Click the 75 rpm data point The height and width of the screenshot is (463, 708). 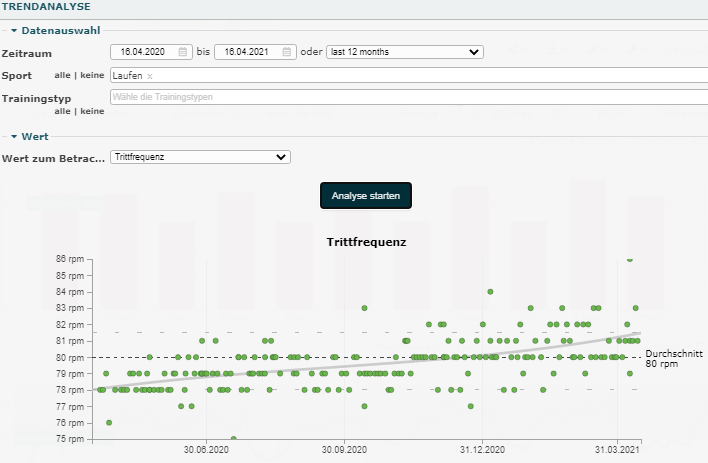click(234, 438)
